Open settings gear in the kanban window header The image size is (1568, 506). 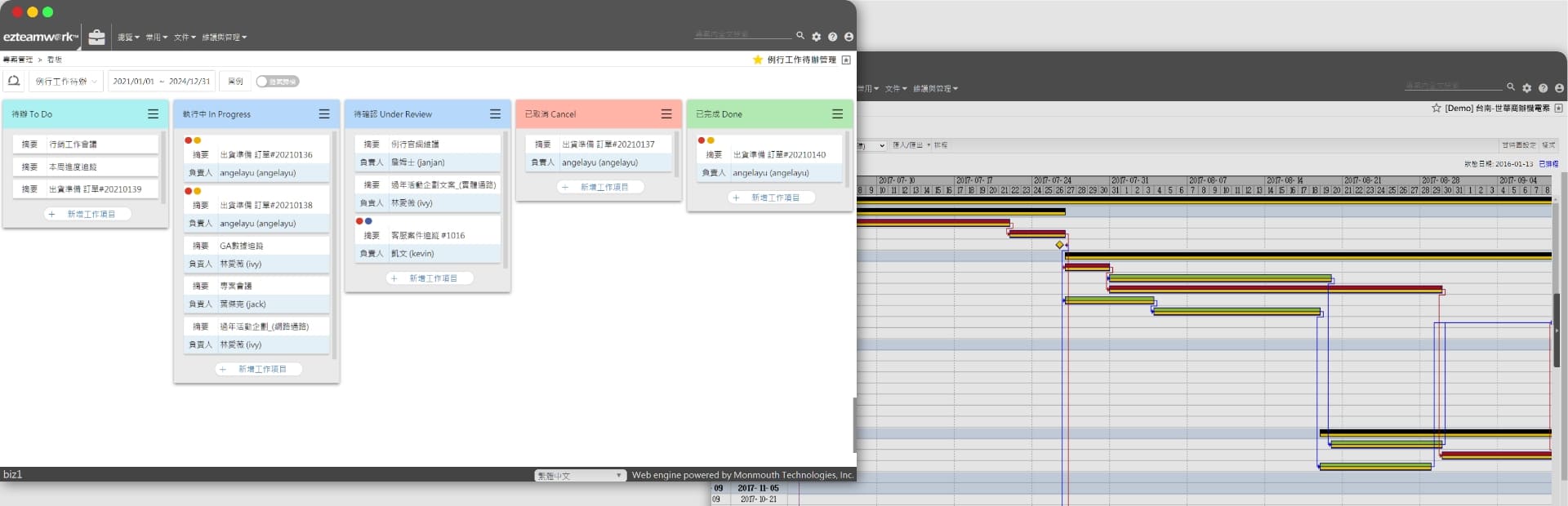[816, 37]
